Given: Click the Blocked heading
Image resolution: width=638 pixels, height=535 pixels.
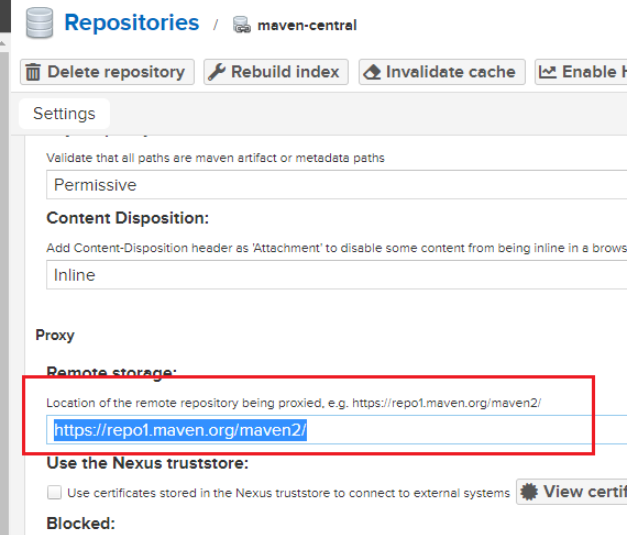Looking at the screenshot, I should coord(80,523).
